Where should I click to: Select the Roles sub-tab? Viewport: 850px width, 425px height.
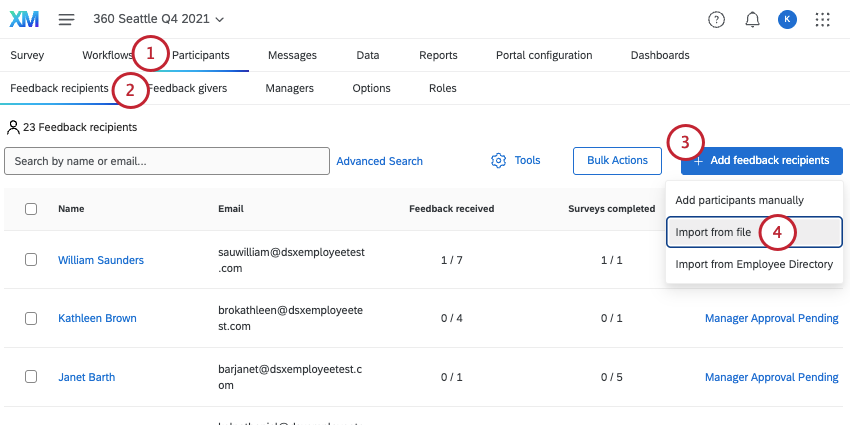442,88
